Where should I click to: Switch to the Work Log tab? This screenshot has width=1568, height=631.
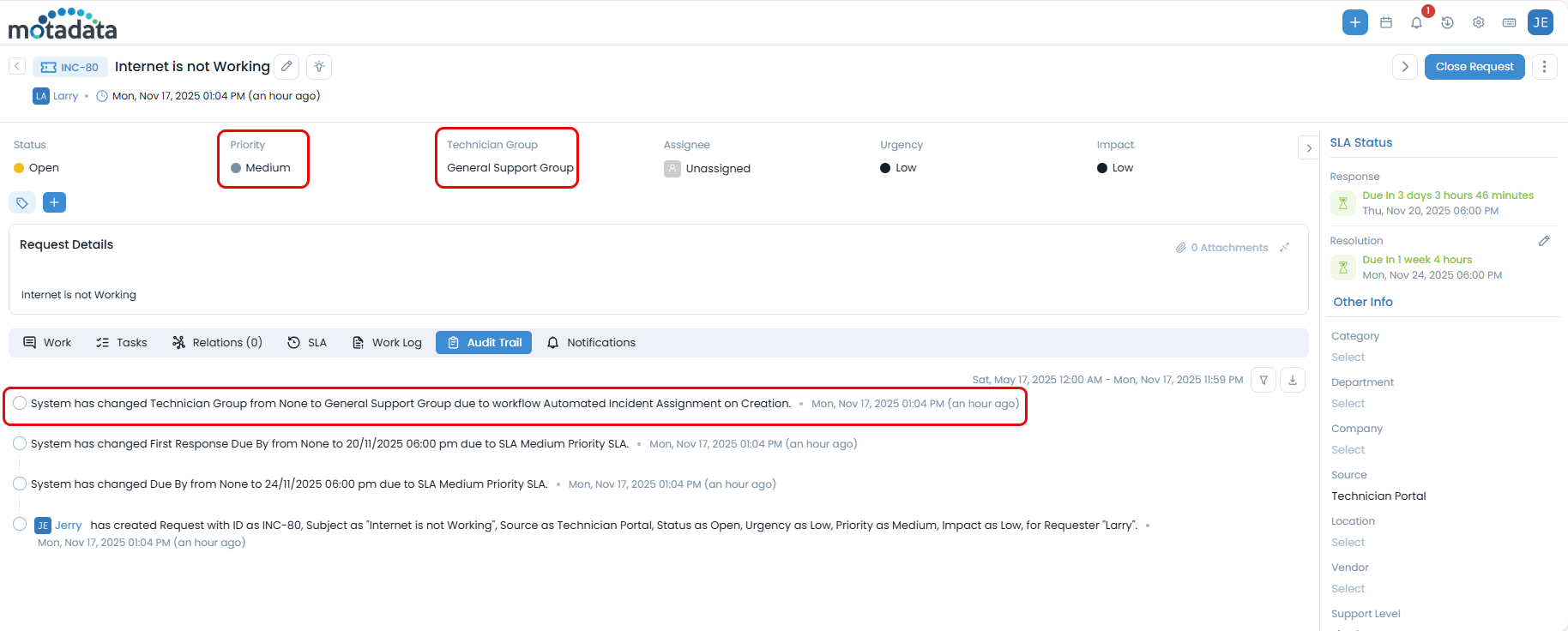[387, 342]
